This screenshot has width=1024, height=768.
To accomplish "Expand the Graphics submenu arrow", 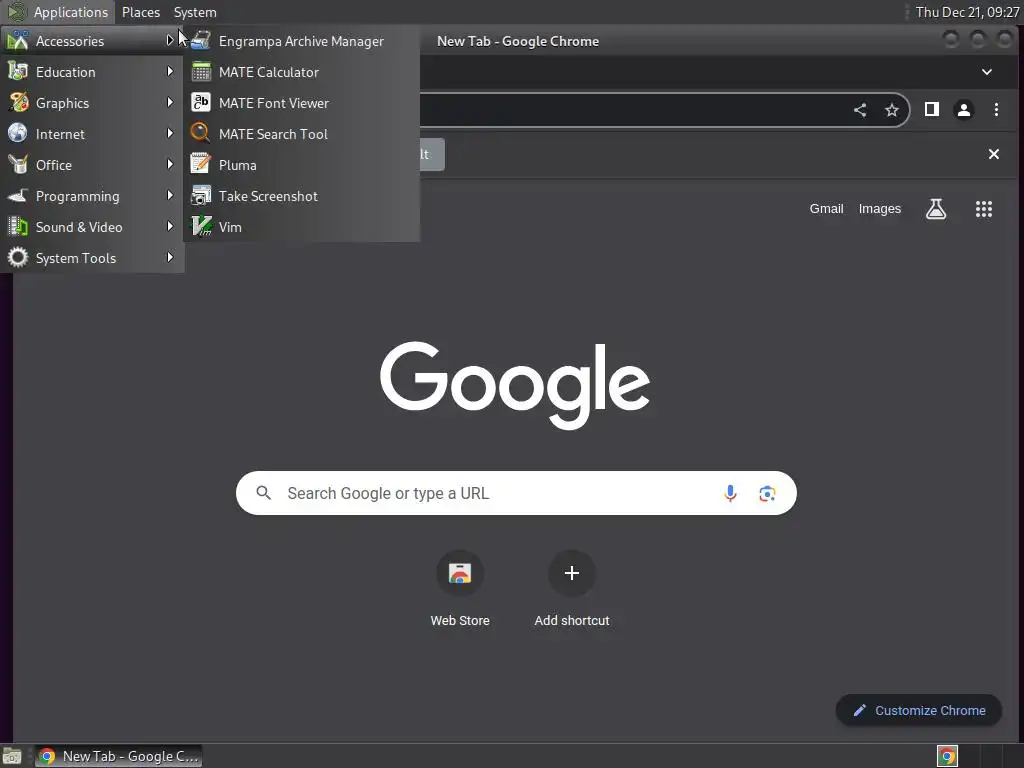I will click(x=170, y=103).
